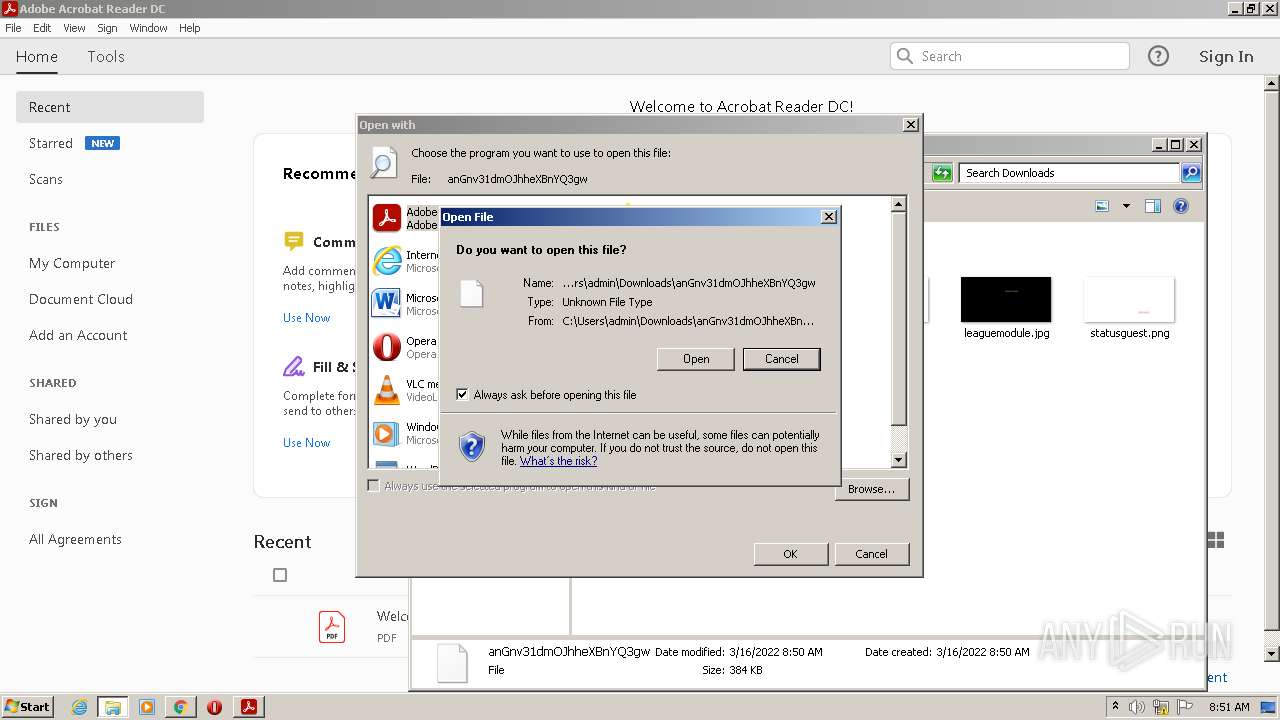
Task: Click the Comment tool icon
Action: 293,241
